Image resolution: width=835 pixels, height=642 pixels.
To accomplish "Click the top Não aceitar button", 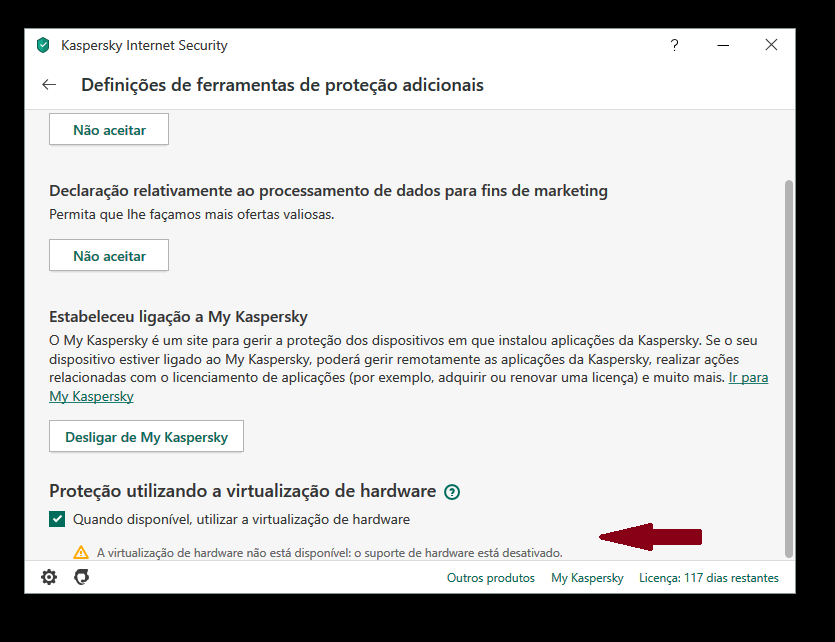I will (109, 129).
